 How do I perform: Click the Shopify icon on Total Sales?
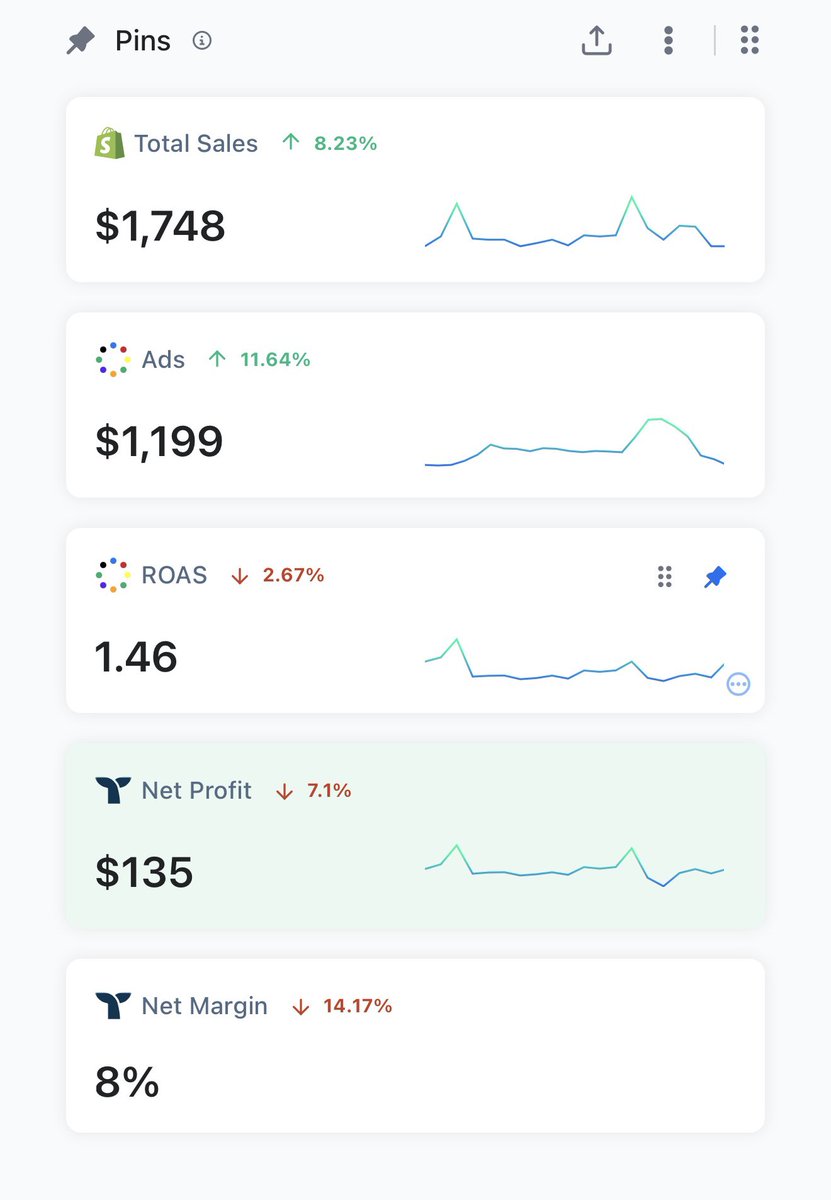pos(109,143)
